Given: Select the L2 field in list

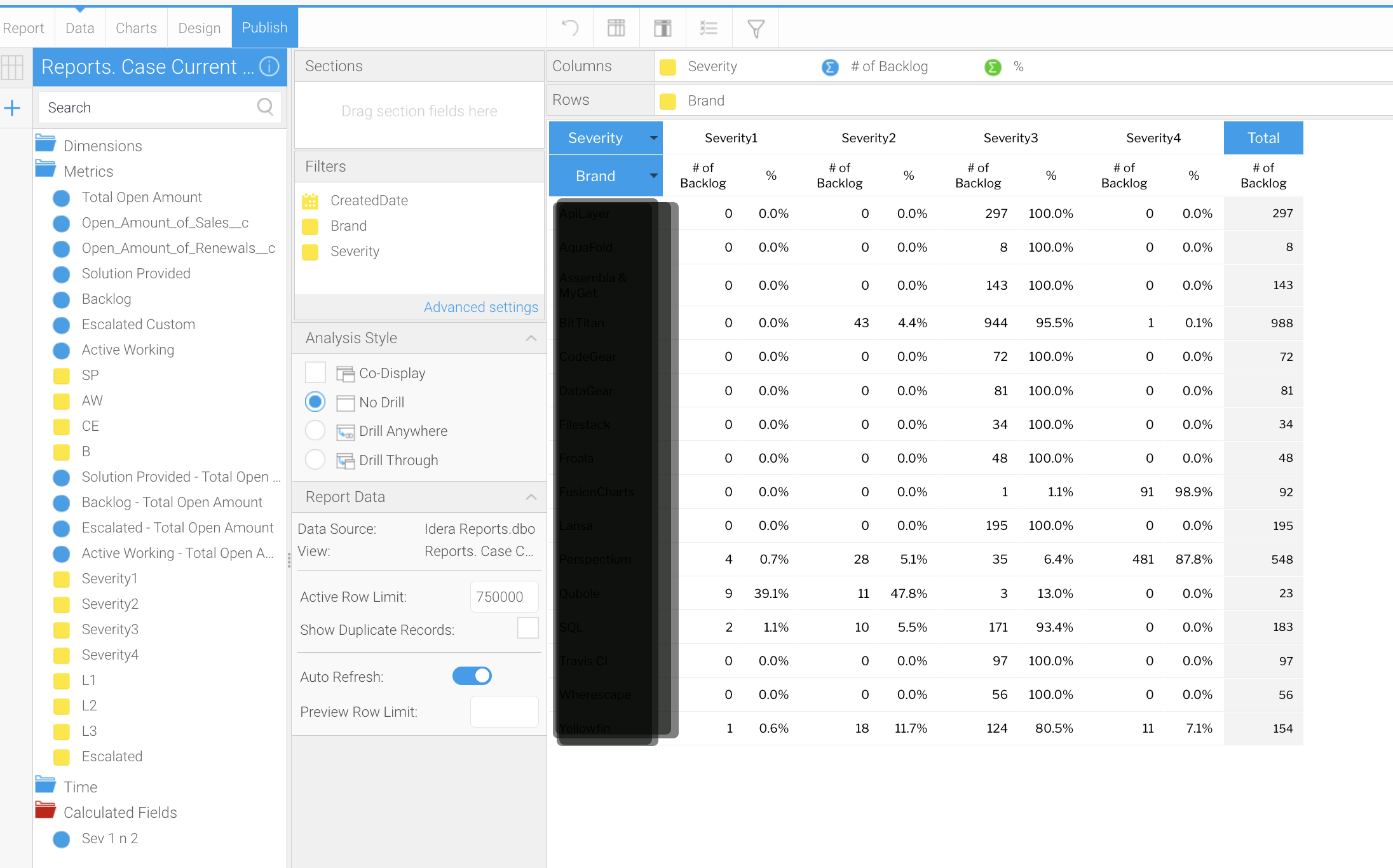Looking at the screenshot, I should coord(89,706).
